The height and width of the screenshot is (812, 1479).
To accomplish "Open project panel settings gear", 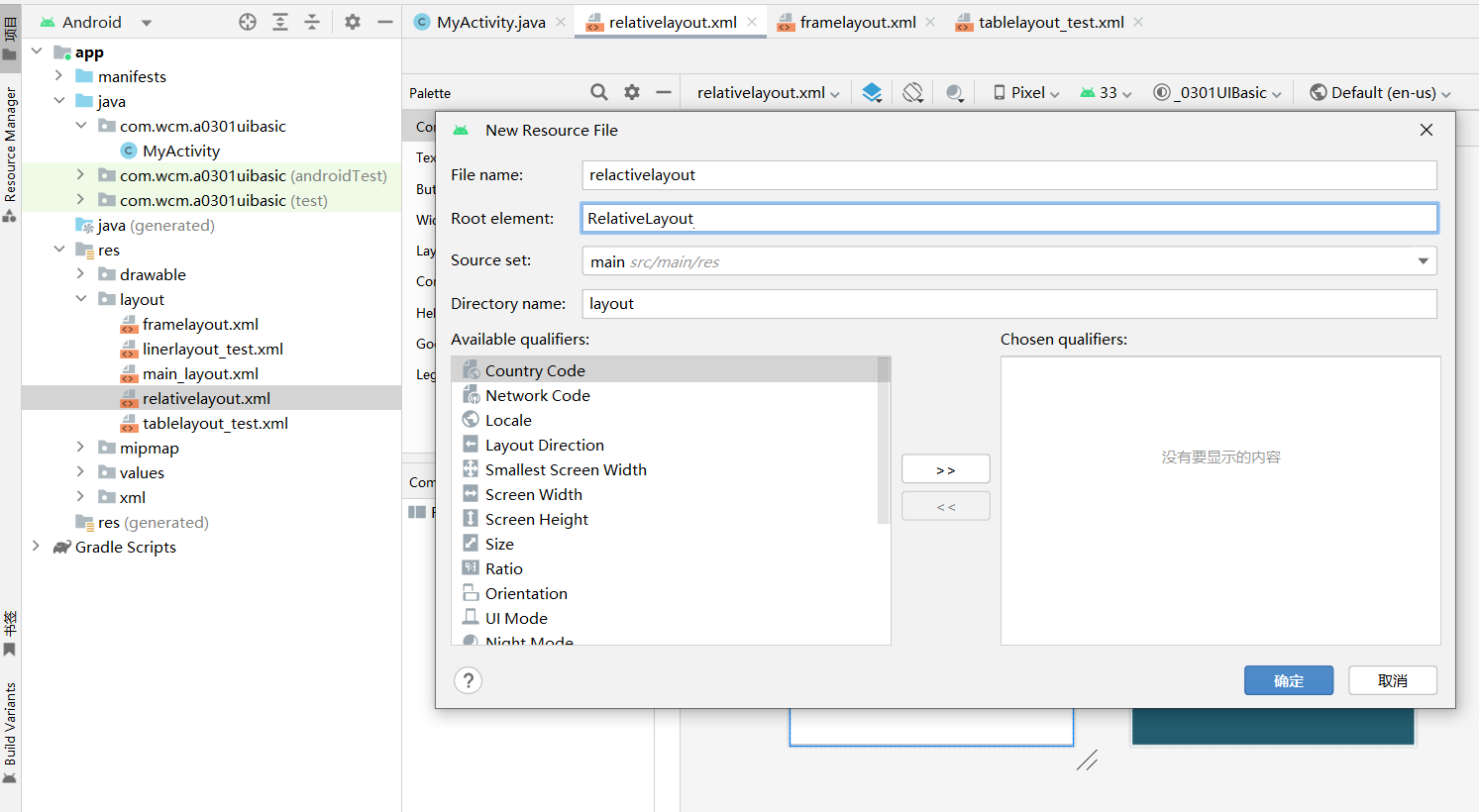I will coord(353,22).
